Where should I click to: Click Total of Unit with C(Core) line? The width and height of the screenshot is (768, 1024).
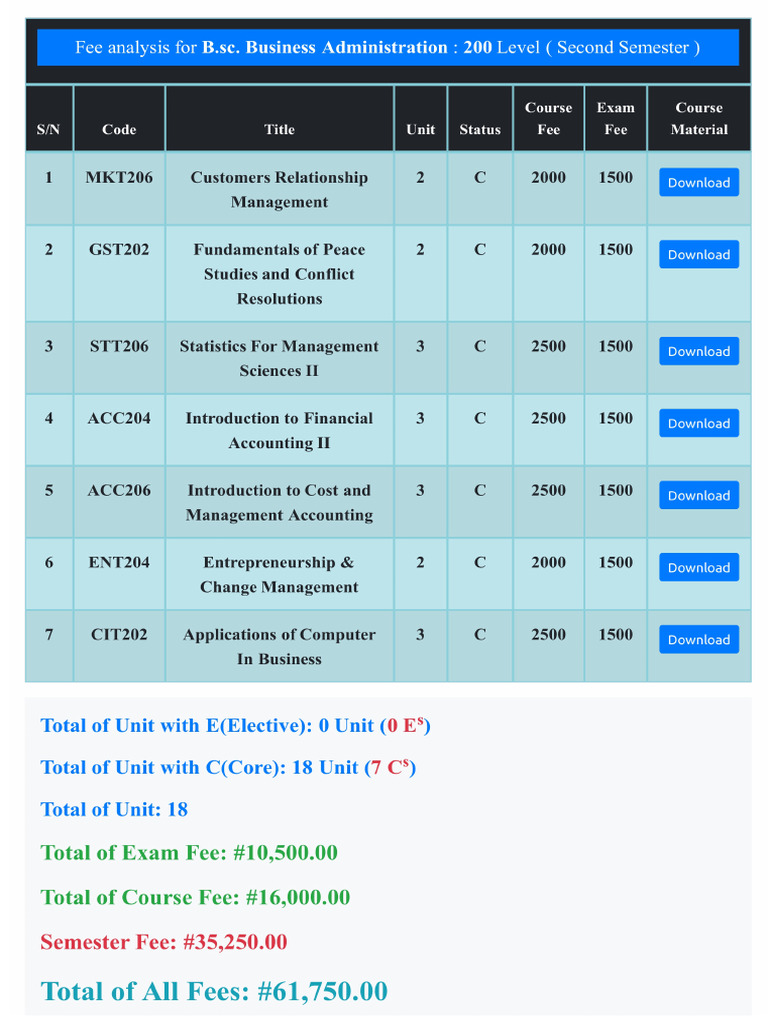[228, 767]
